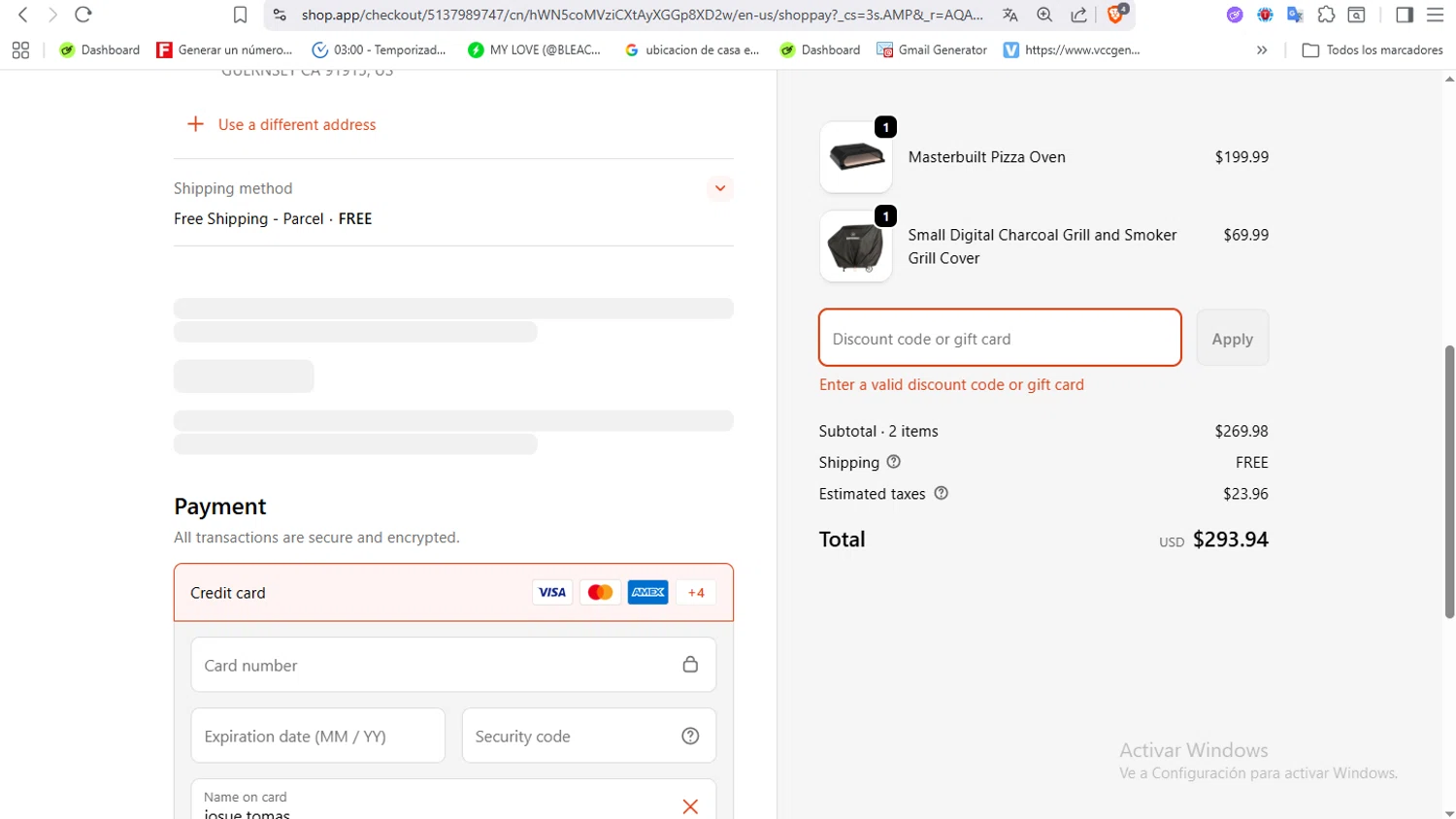Click Grill Cover product thumbnail
This screenshot has height=819, width=1456.
pos(855,246)
